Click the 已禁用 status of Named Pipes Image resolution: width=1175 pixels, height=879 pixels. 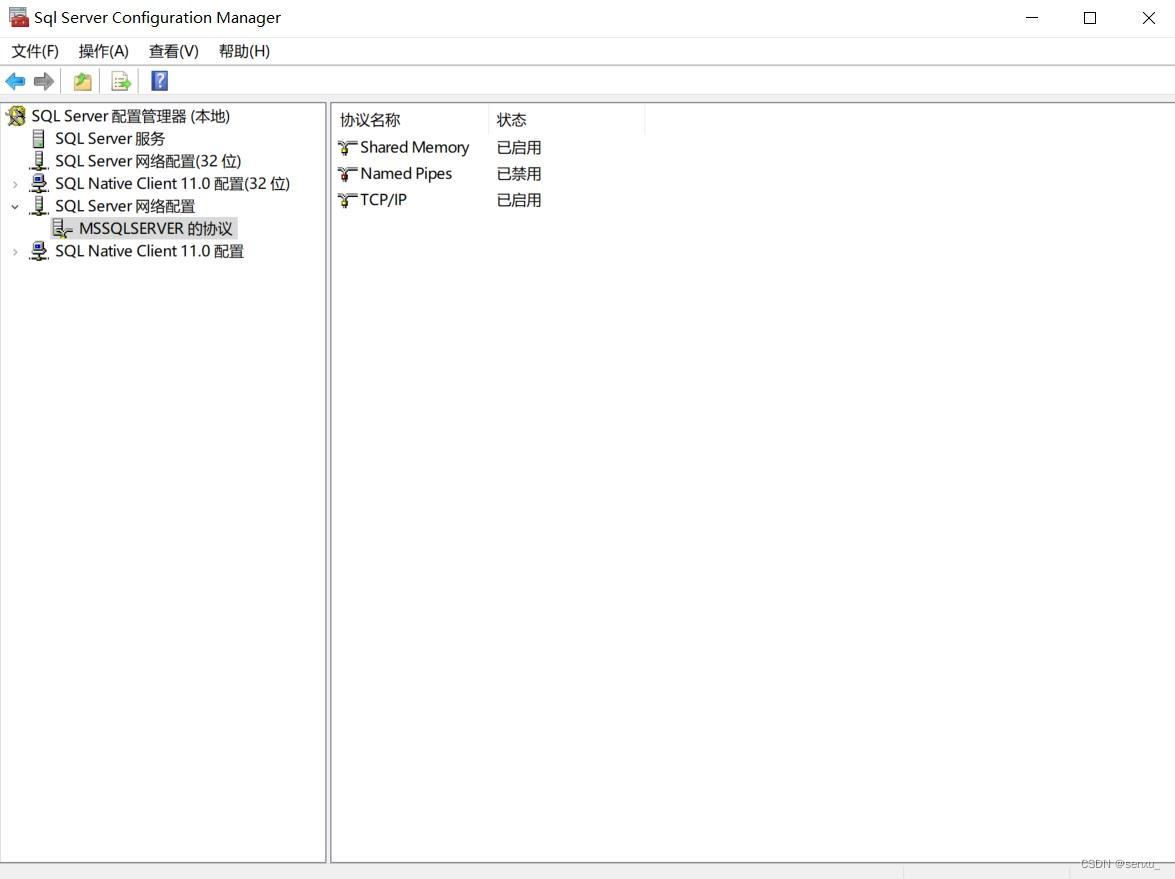tap(519, 174)
